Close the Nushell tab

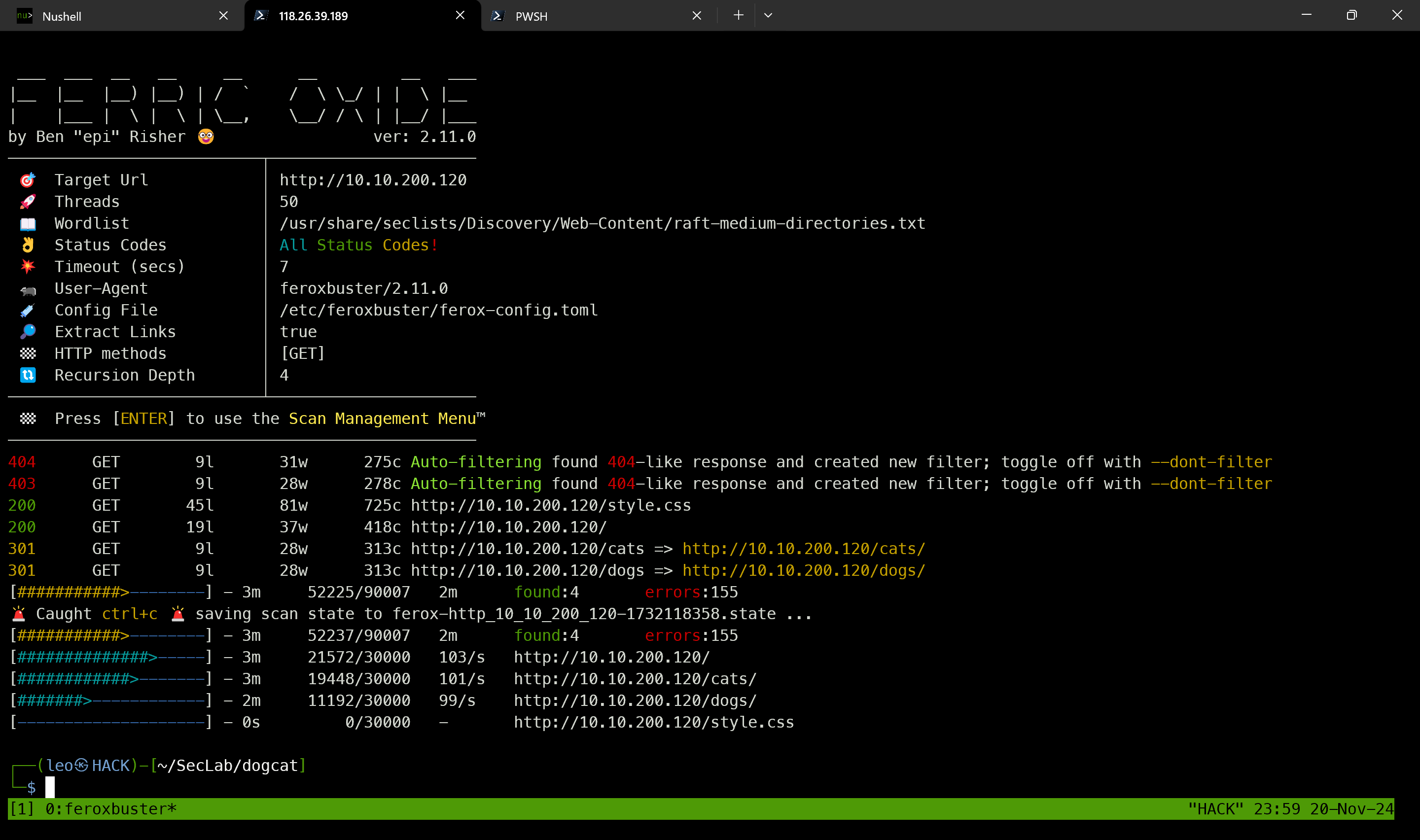(x=223, y=16)
